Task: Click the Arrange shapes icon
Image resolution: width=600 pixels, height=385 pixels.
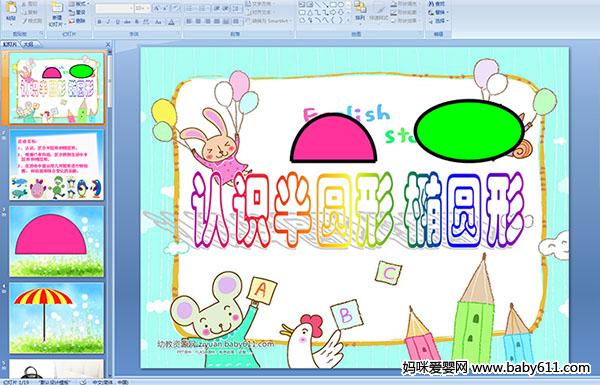Action: pos(360,10)
